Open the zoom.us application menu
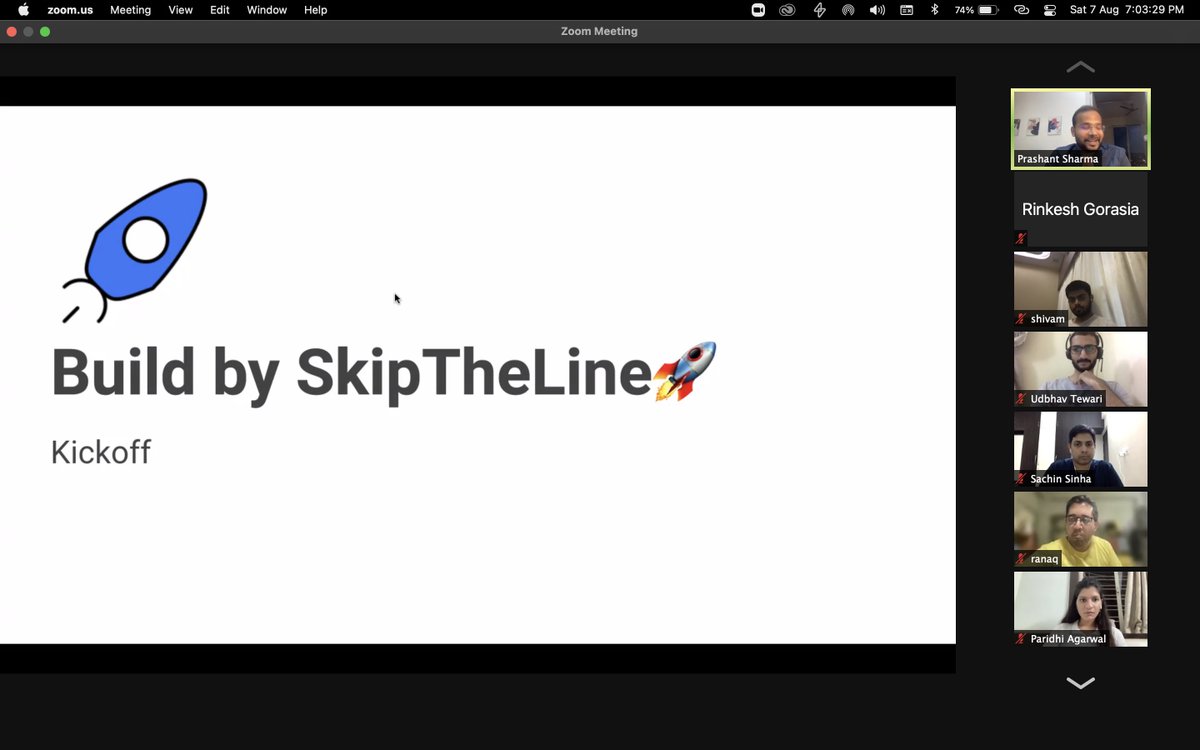Viewport: 1200px width, 750px height. tap(68, 10)
